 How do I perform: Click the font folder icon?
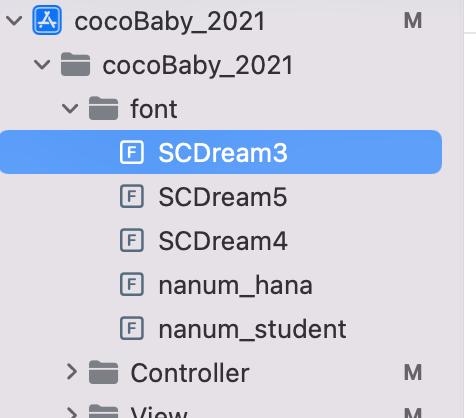tap(103, 108)
